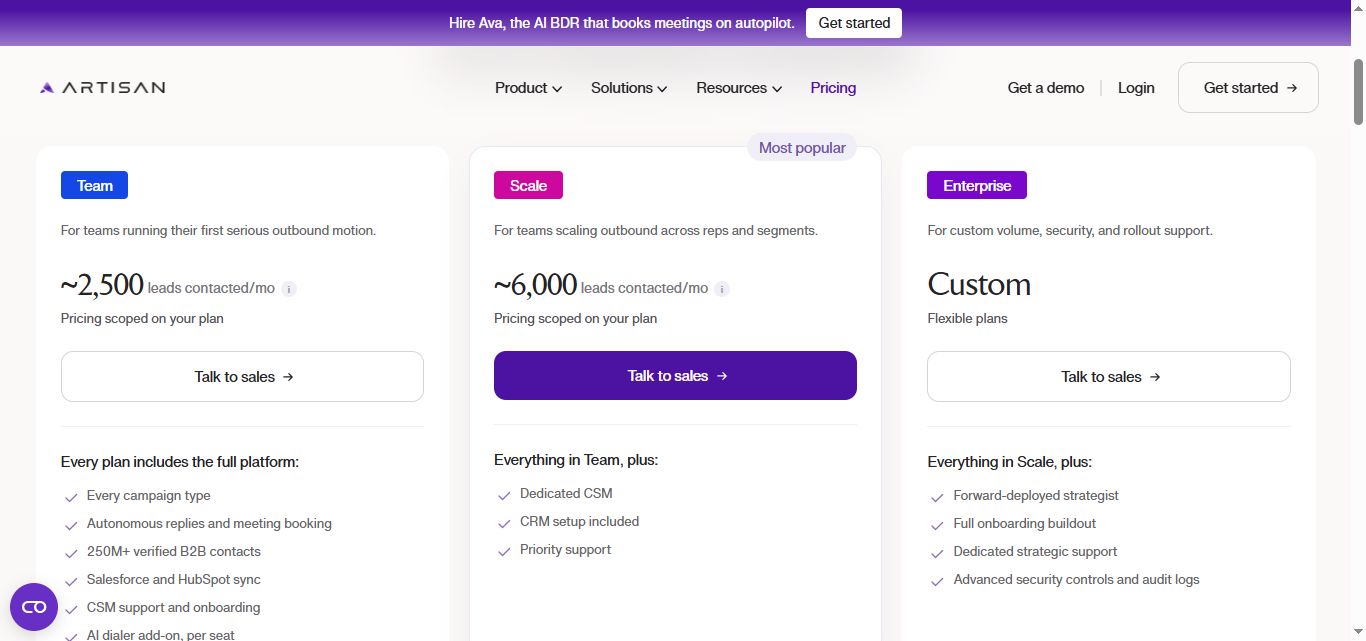The image size is (1366, 641).
Task: Click '250M+ verified B2B contacts' text
Action: [x=174, y=552]
